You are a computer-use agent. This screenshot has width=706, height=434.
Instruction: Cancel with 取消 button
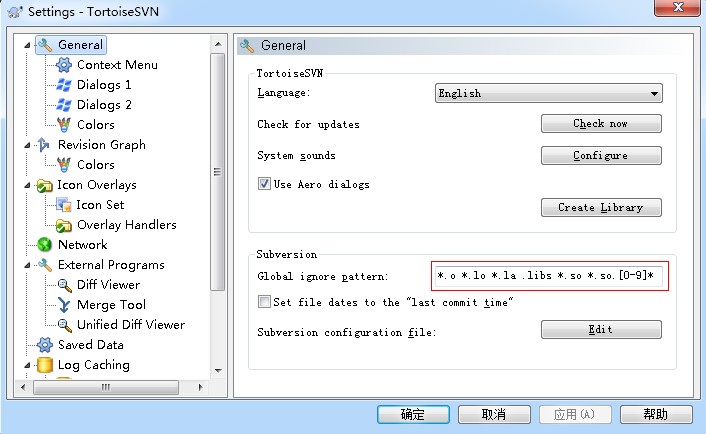[x=494, y=415]
